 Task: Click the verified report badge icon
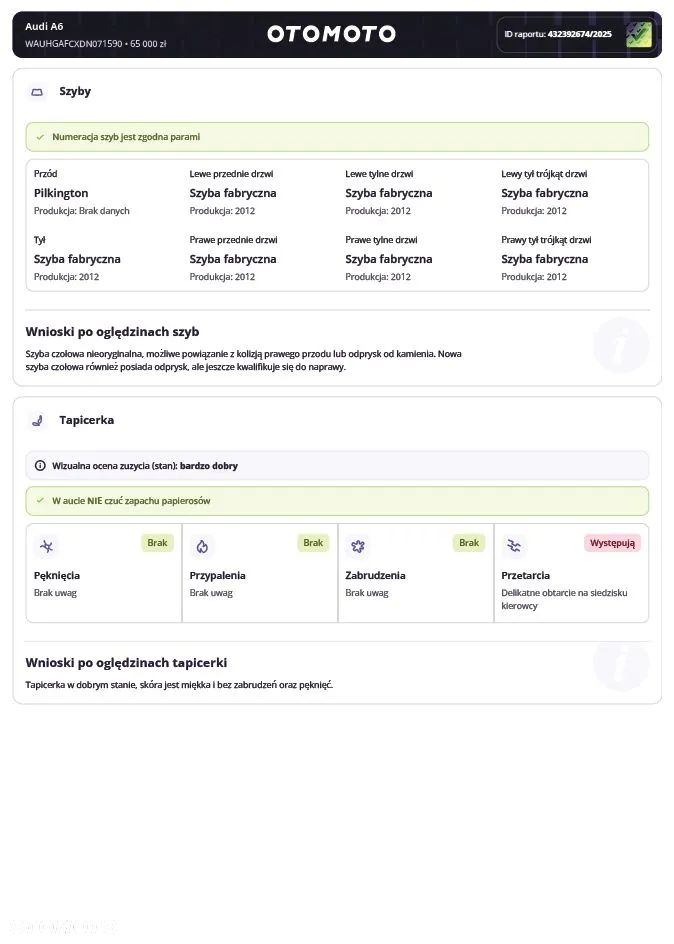[638, 35]
